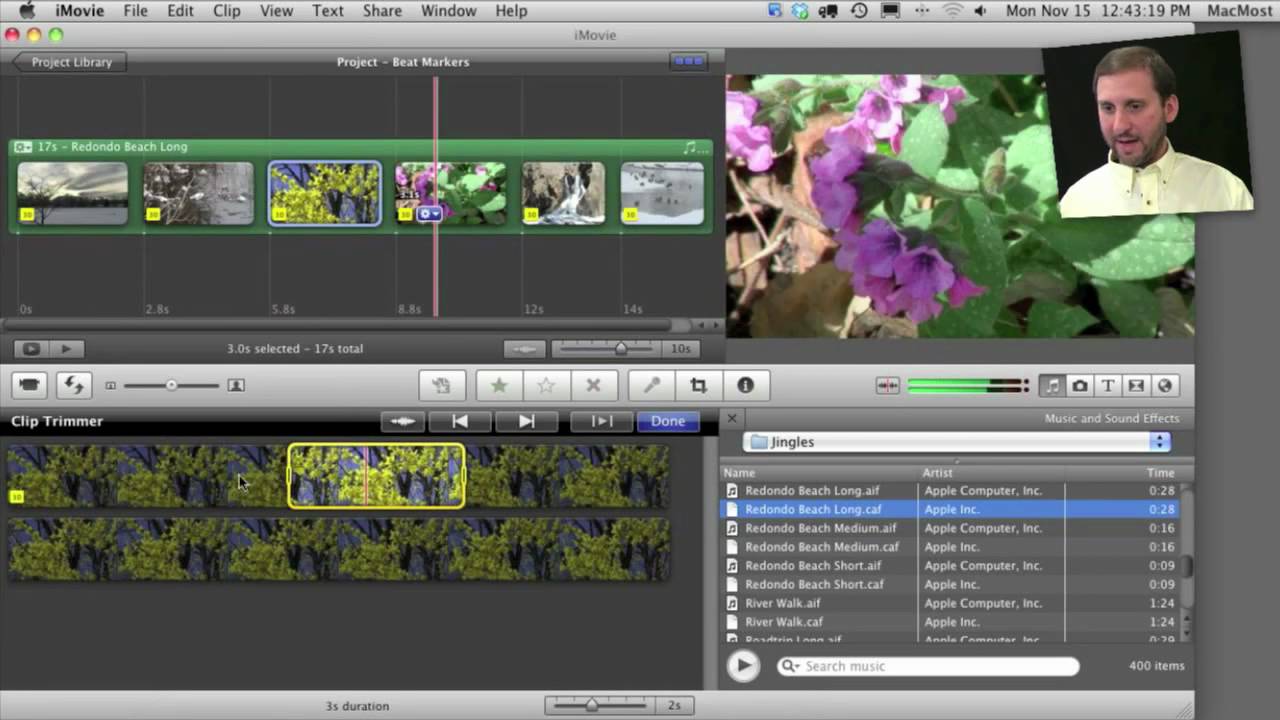Image resolution: width=1280 pixels, height=720 pixels.
Task: Sort music list by Artist column
Action: point(991,472)
